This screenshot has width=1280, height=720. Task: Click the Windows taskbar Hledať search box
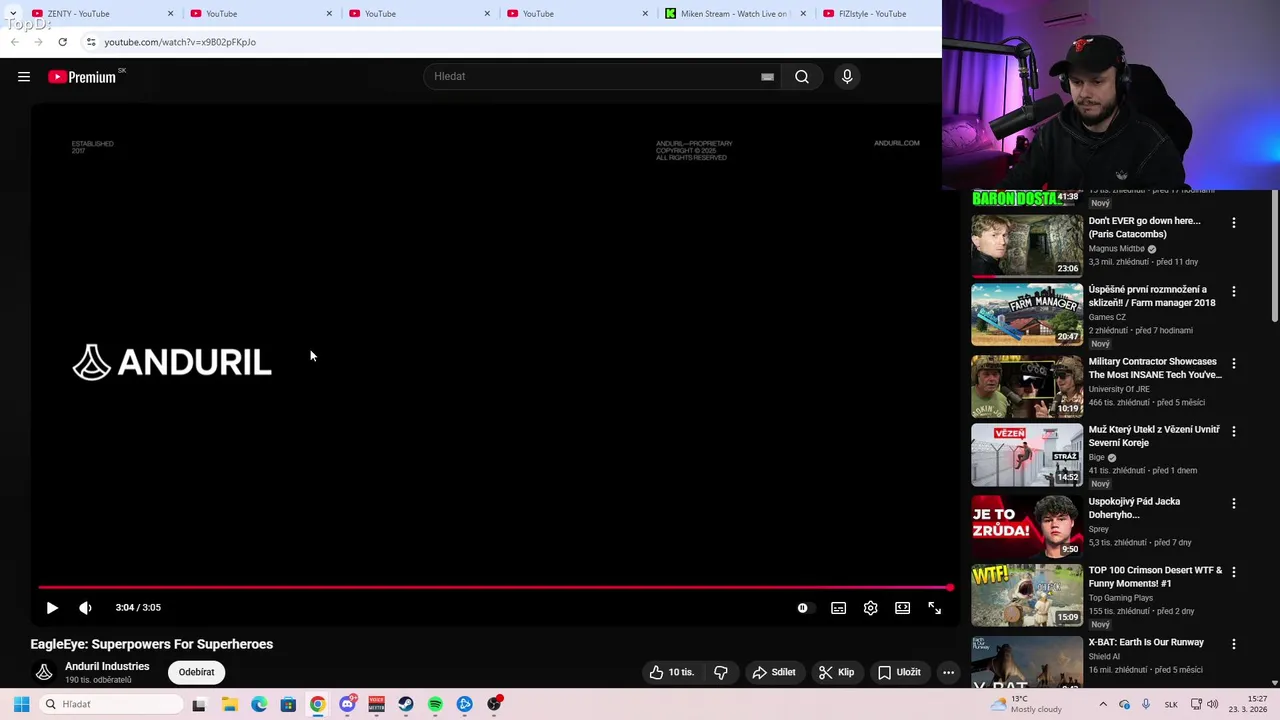click(x=110, y=704)
